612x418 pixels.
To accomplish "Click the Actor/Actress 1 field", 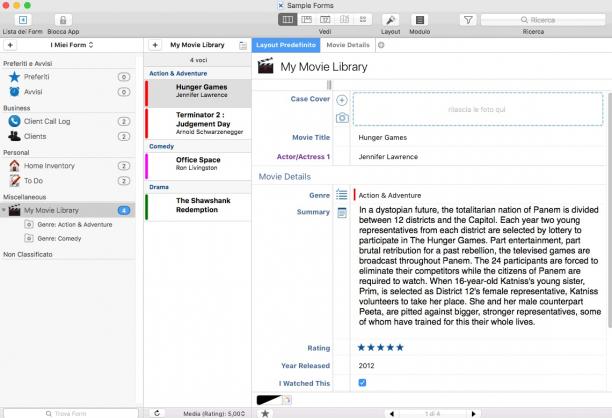I will (x=478, y=157).
